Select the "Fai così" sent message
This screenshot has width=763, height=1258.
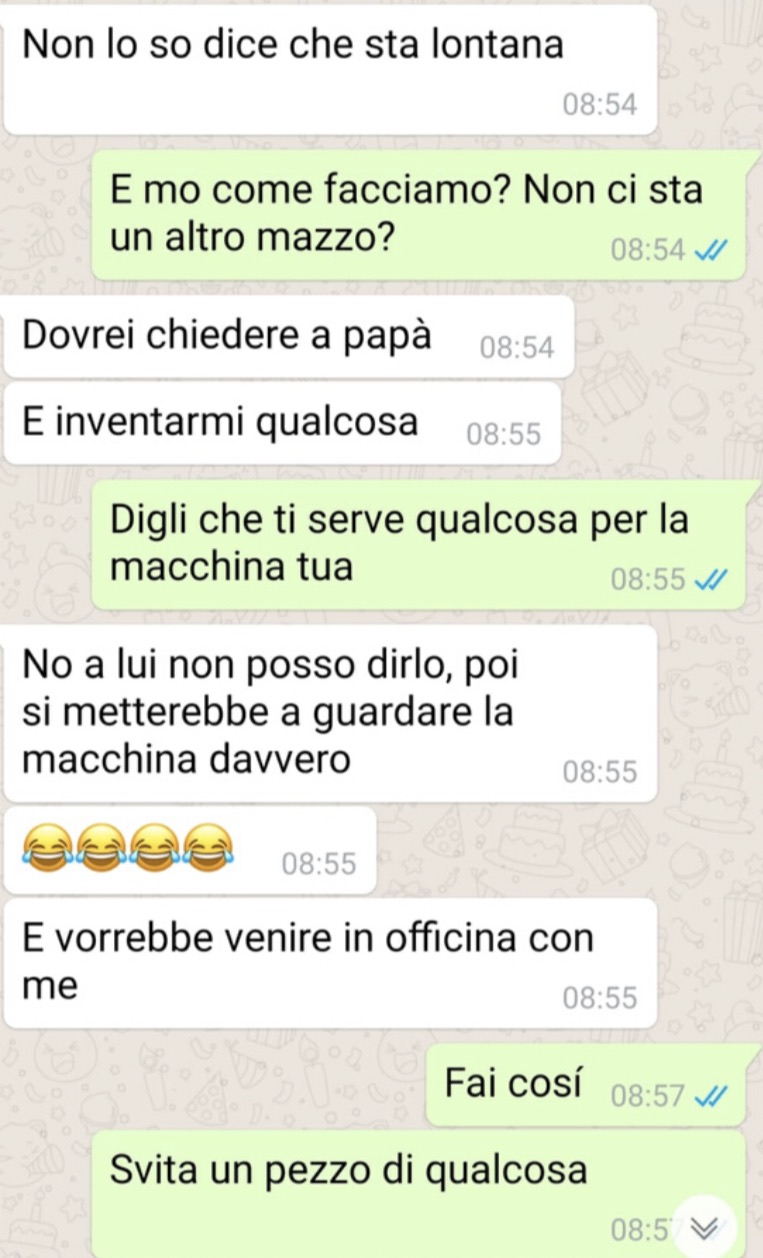tap(586, 1086)
